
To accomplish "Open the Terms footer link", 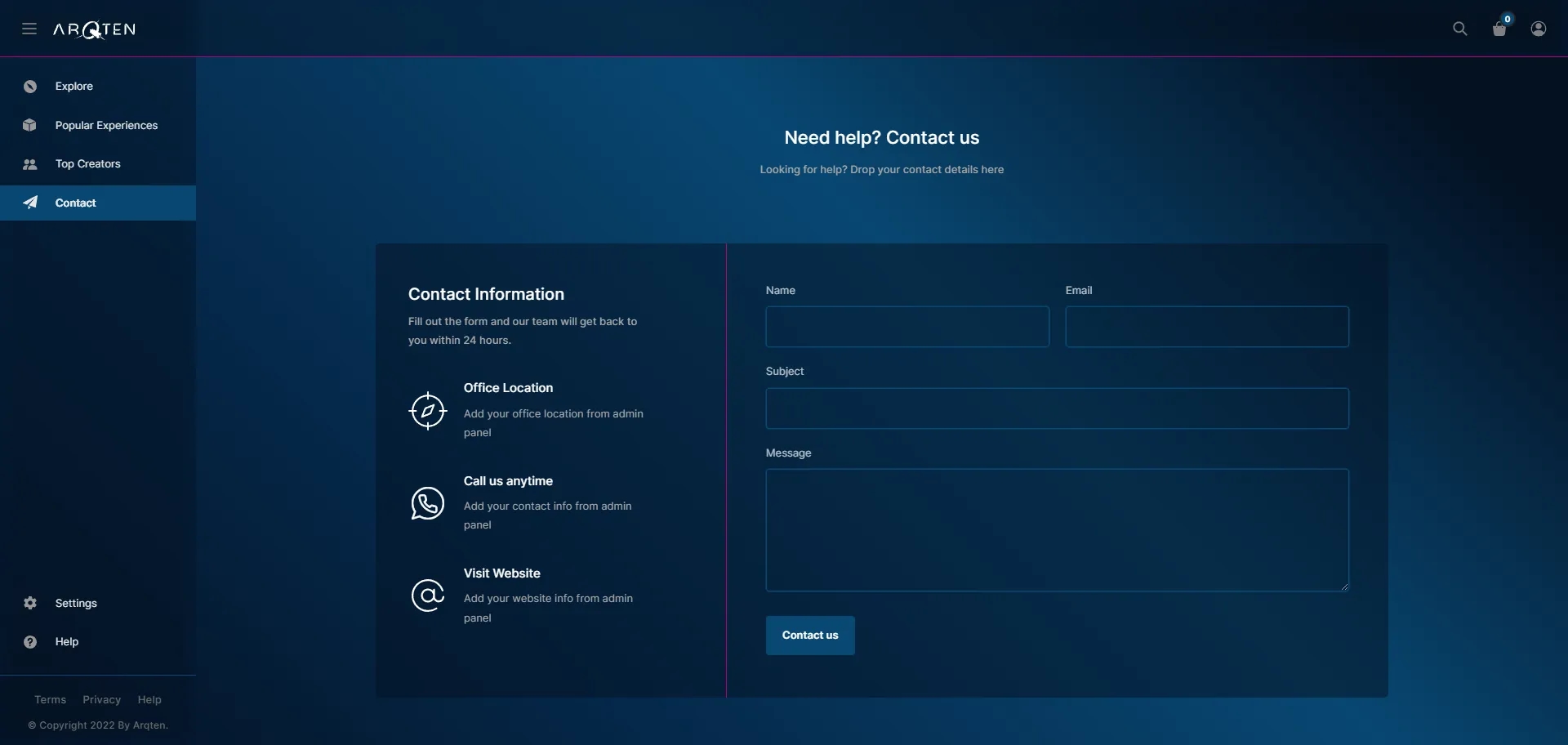I will pos(51,700).
